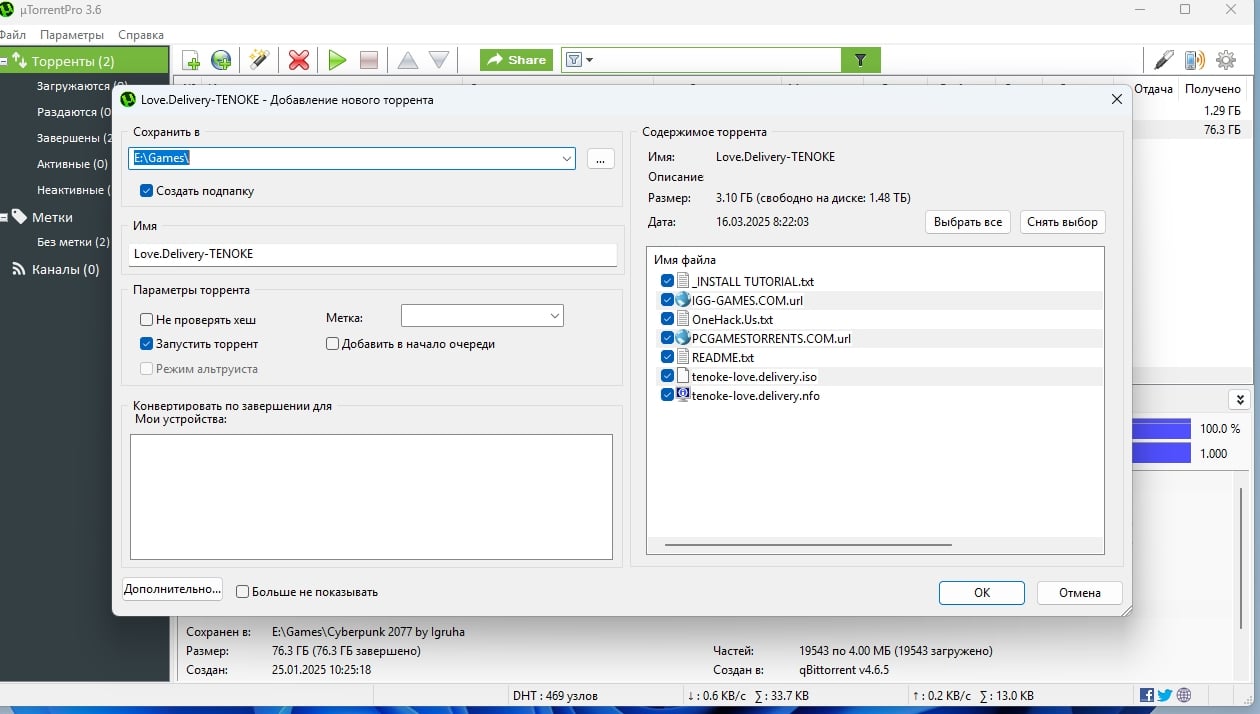Click the RSS icon beside Каналы (0)
This screenshot has width=1260, height=714.
coord(19,269)
